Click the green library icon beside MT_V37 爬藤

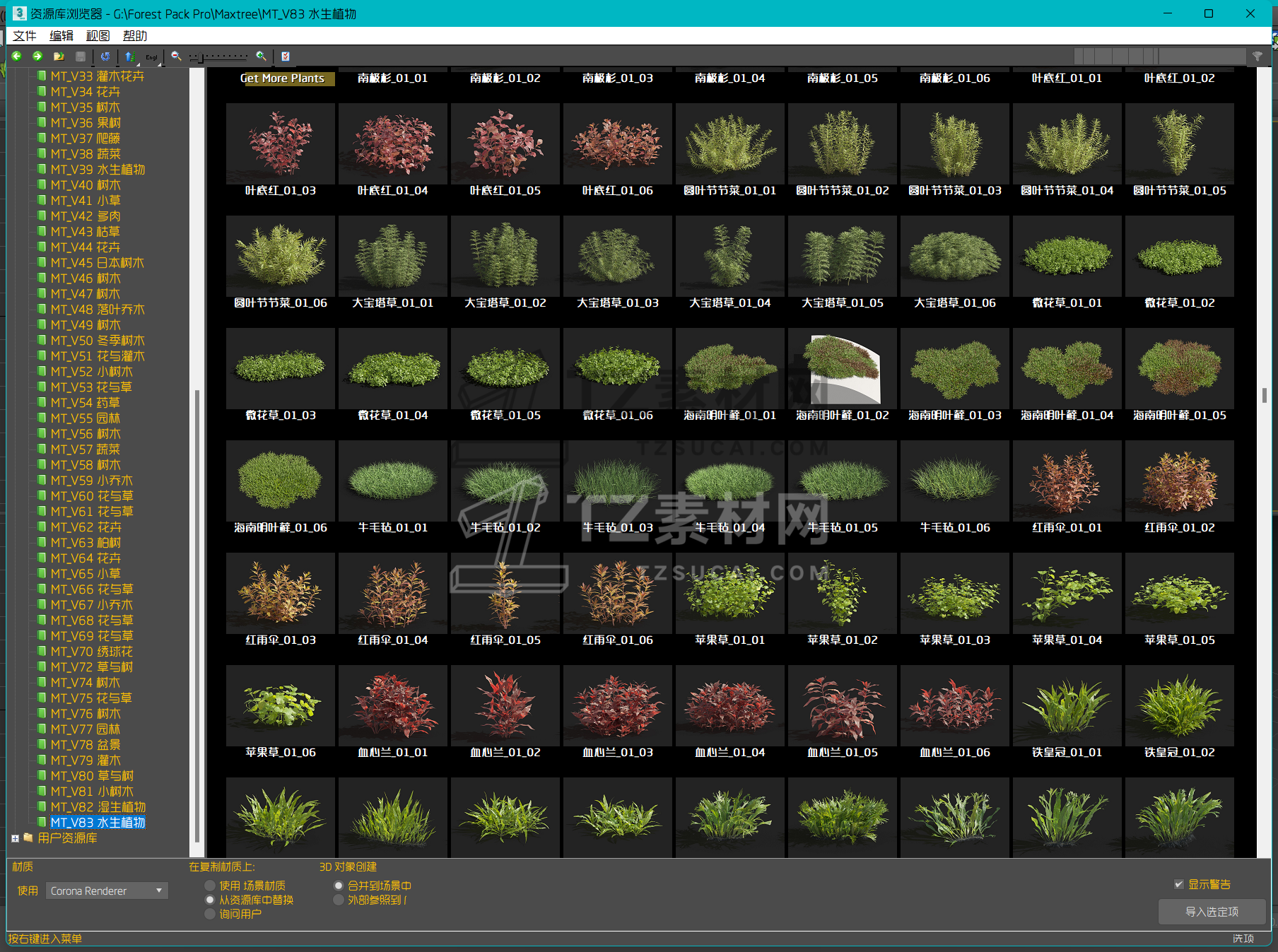(42, 139)
